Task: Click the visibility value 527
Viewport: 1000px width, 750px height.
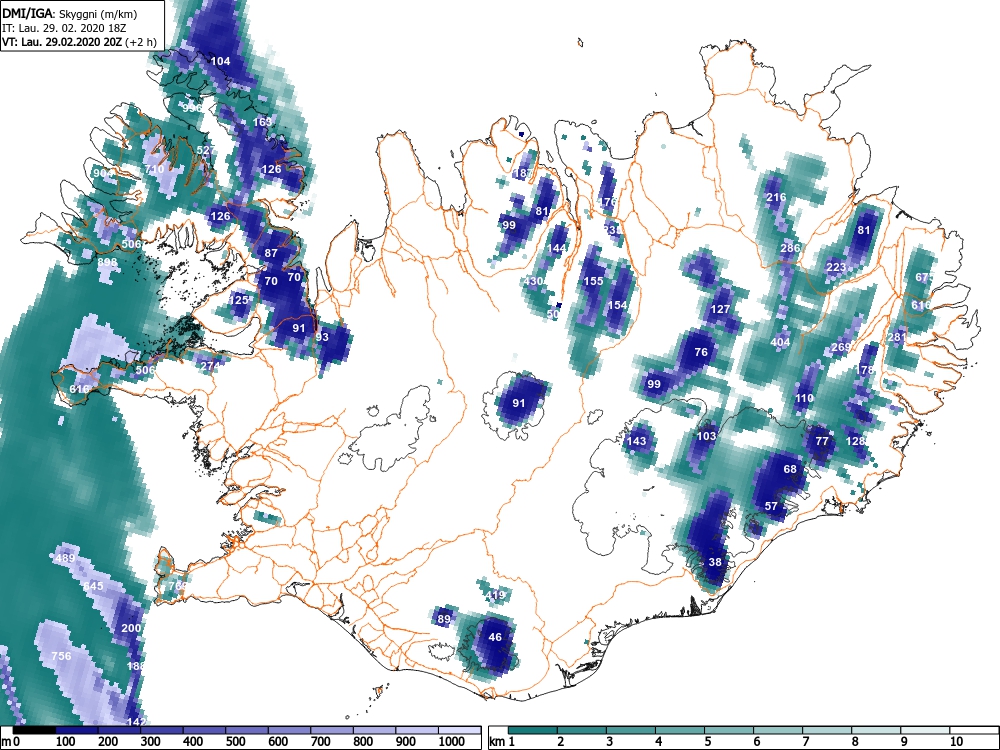Action: [x=206, y=151]
